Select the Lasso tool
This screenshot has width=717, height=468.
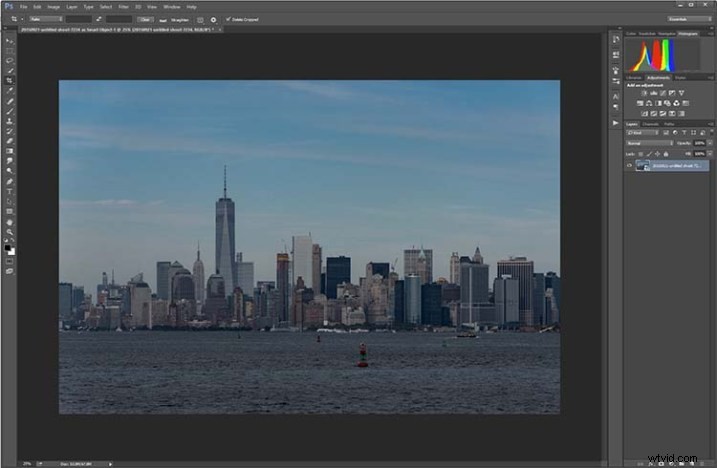click(x=10, y=61)
